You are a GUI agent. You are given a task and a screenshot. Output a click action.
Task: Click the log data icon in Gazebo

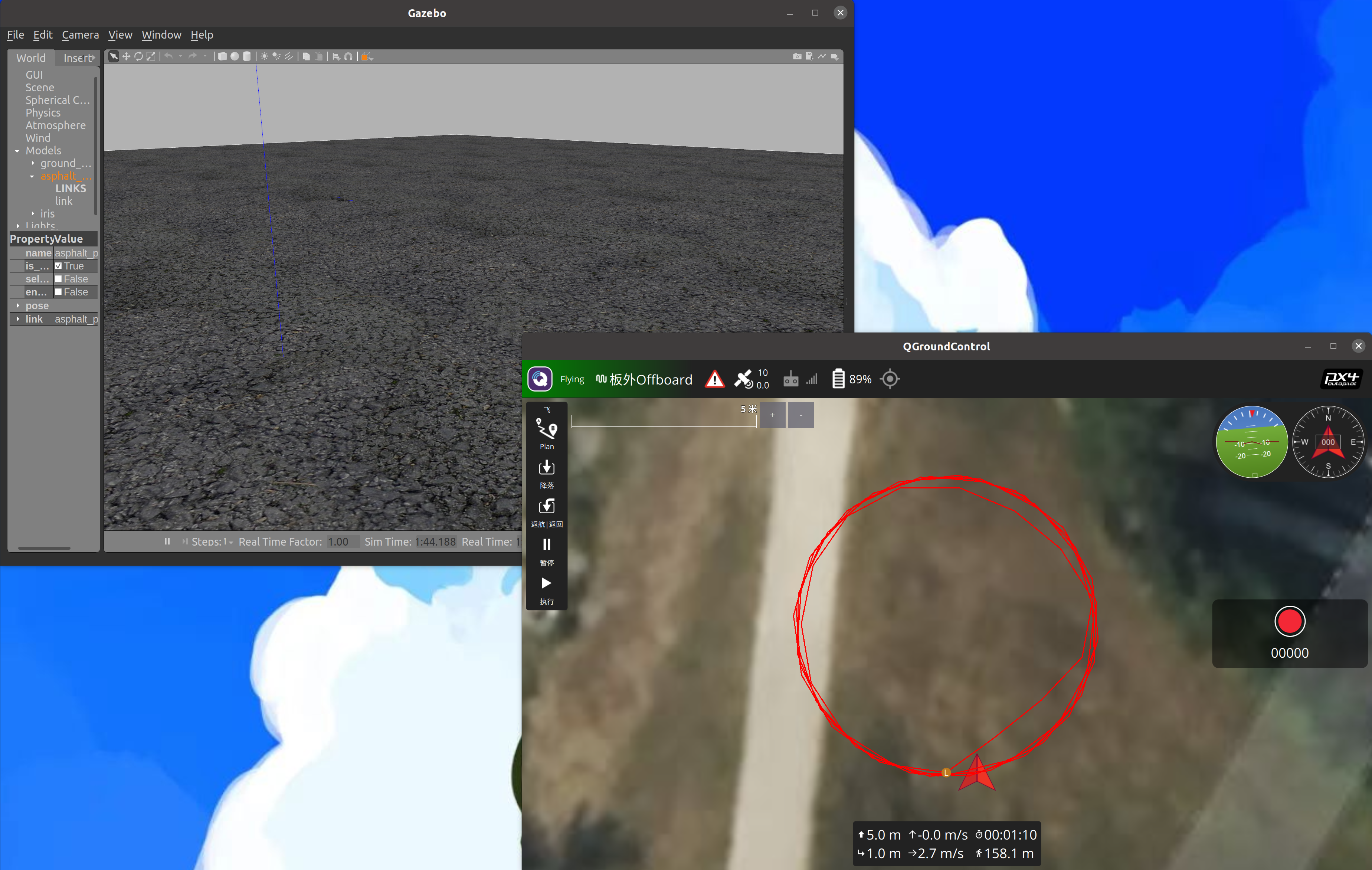coord(809,56)
